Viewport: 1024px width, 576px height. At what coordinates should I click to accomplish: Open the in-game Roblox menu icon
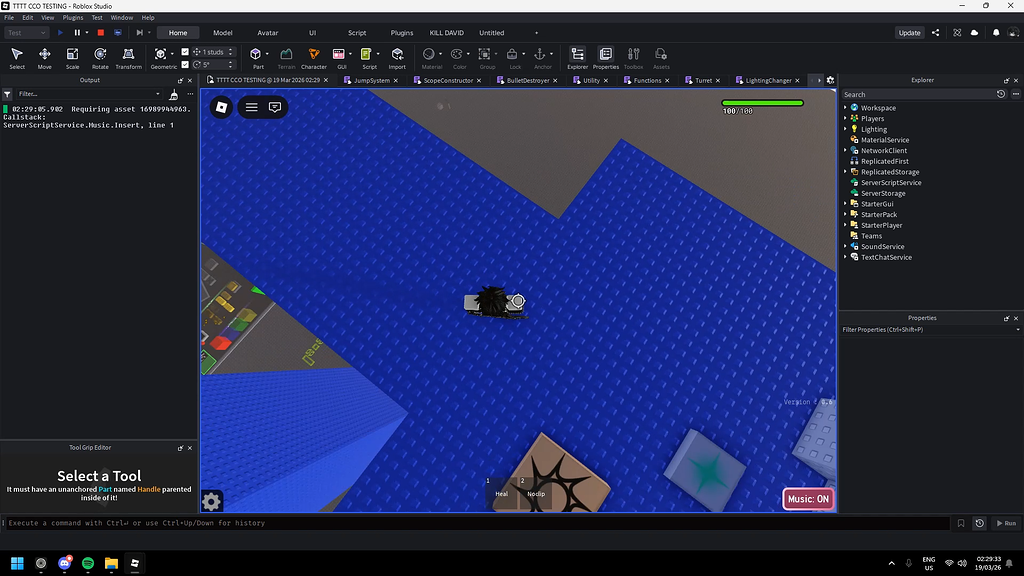coord(221,107)
